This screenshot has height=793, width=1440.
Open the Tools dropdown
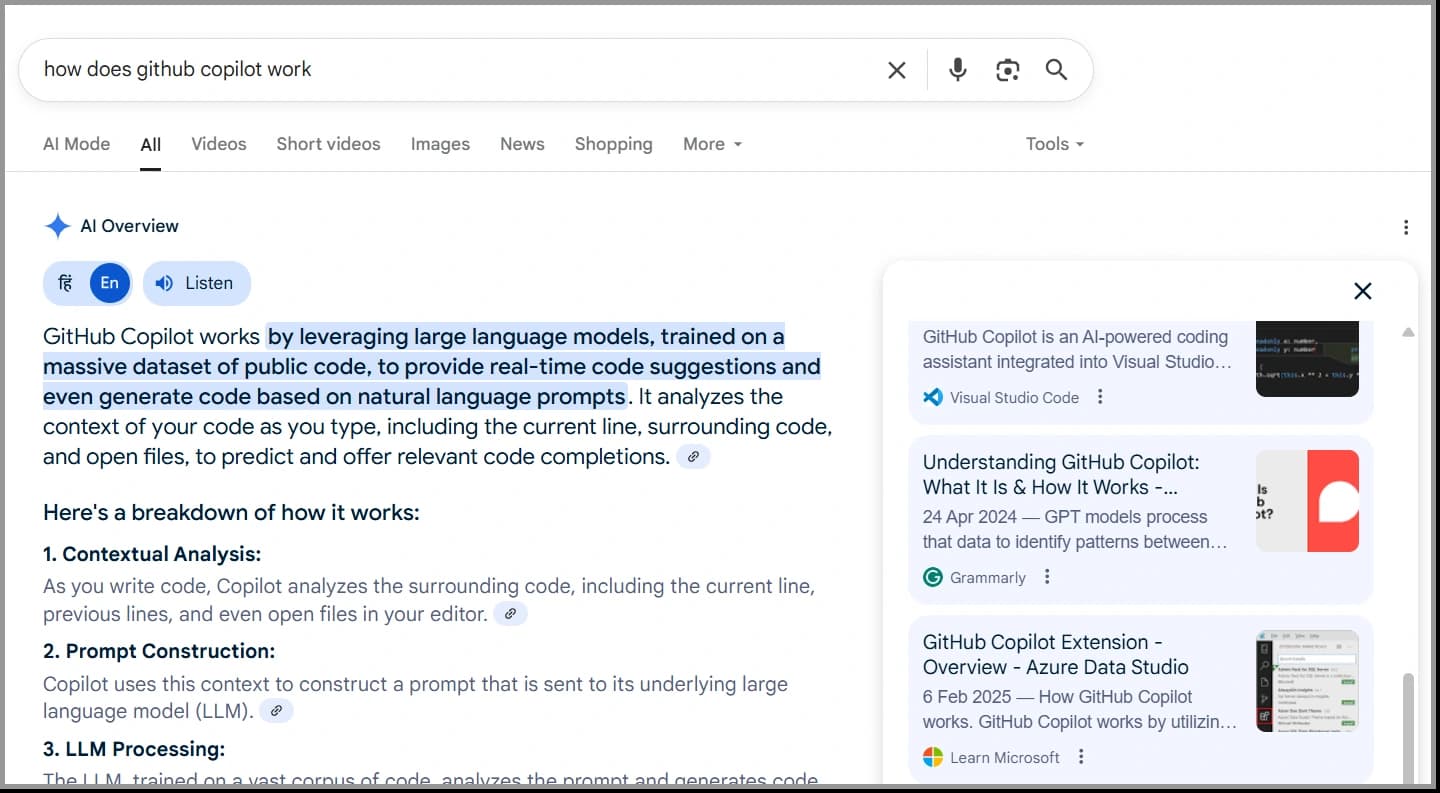1055,144
